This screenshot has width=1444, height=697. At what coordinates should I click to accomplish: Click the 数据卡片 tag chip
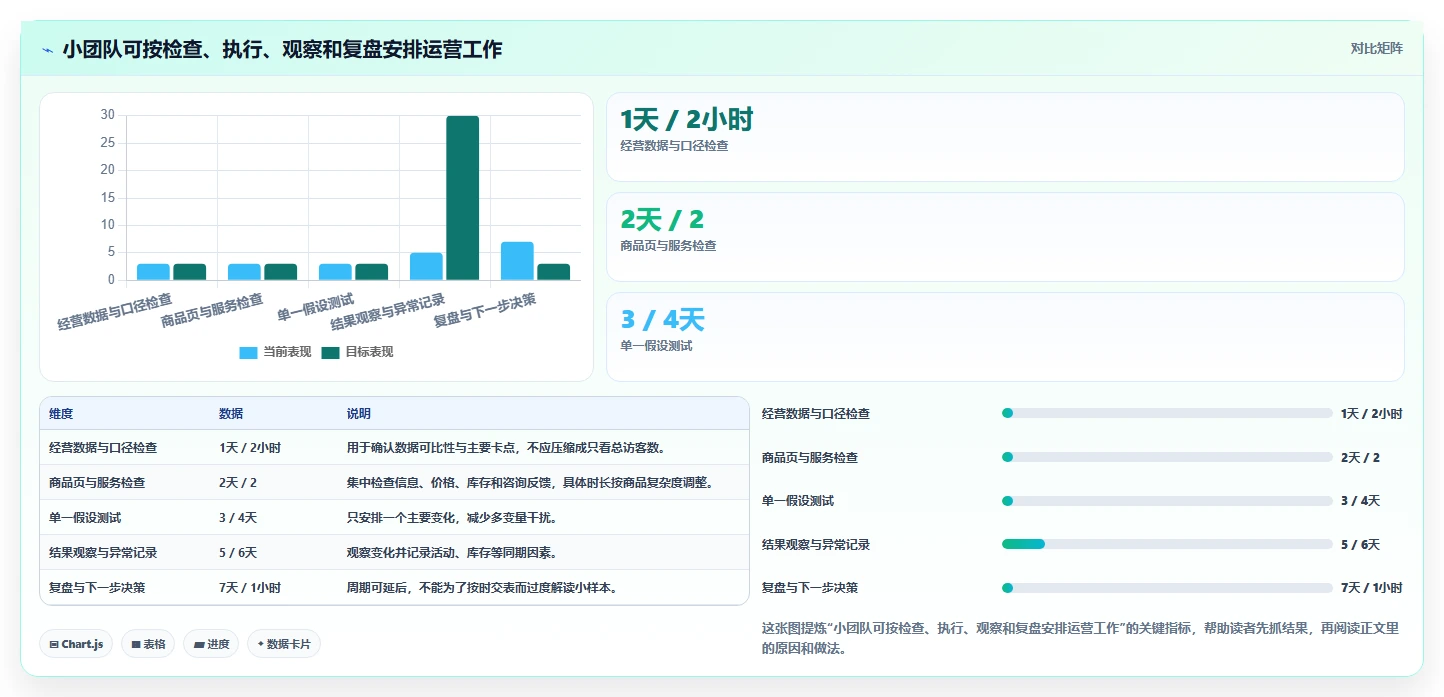pyautogui.click(x=284, y=644)
